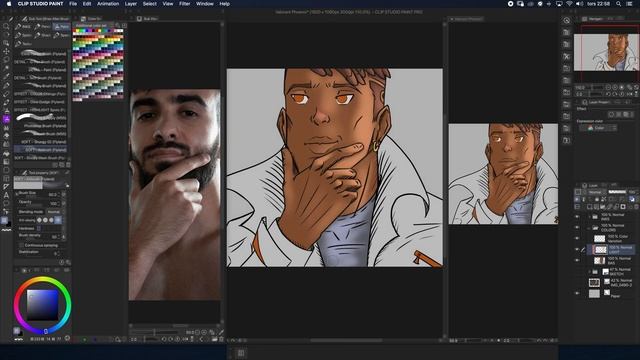The width and height of the screenshot is (640, 360).
Task: Select the SOFT - Airbrush (Pyland) sub tool
Action: pyautogui.click(x=40, y=150)
